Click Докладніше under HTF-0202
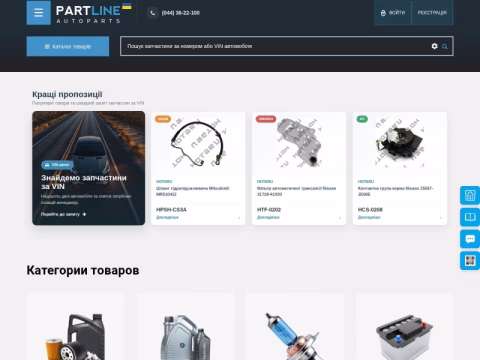Image resolution: width=480 pixels, height=360 pixels. (268, 217)
